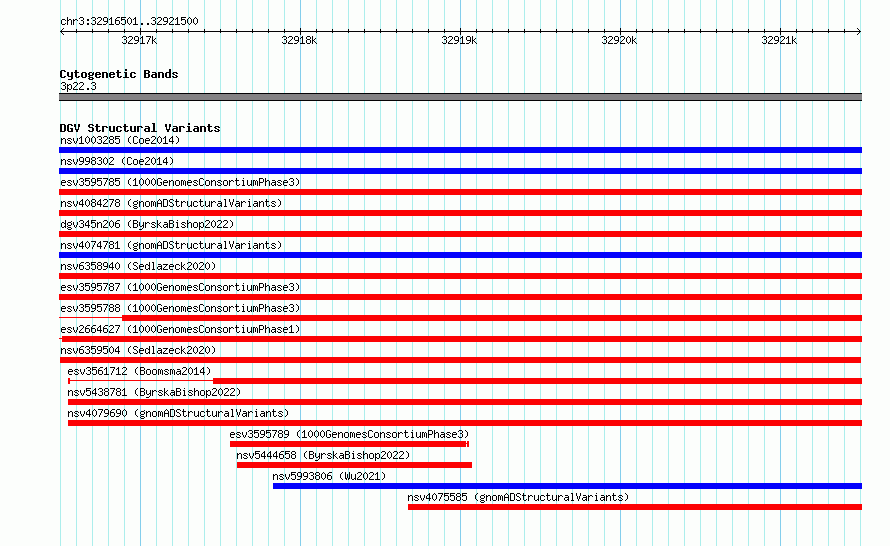The width and height of the screenshot is (890, 546).
Task: Click the DGV Structural Variants track title
Action: pyautogui.click(x=140, y=128)
